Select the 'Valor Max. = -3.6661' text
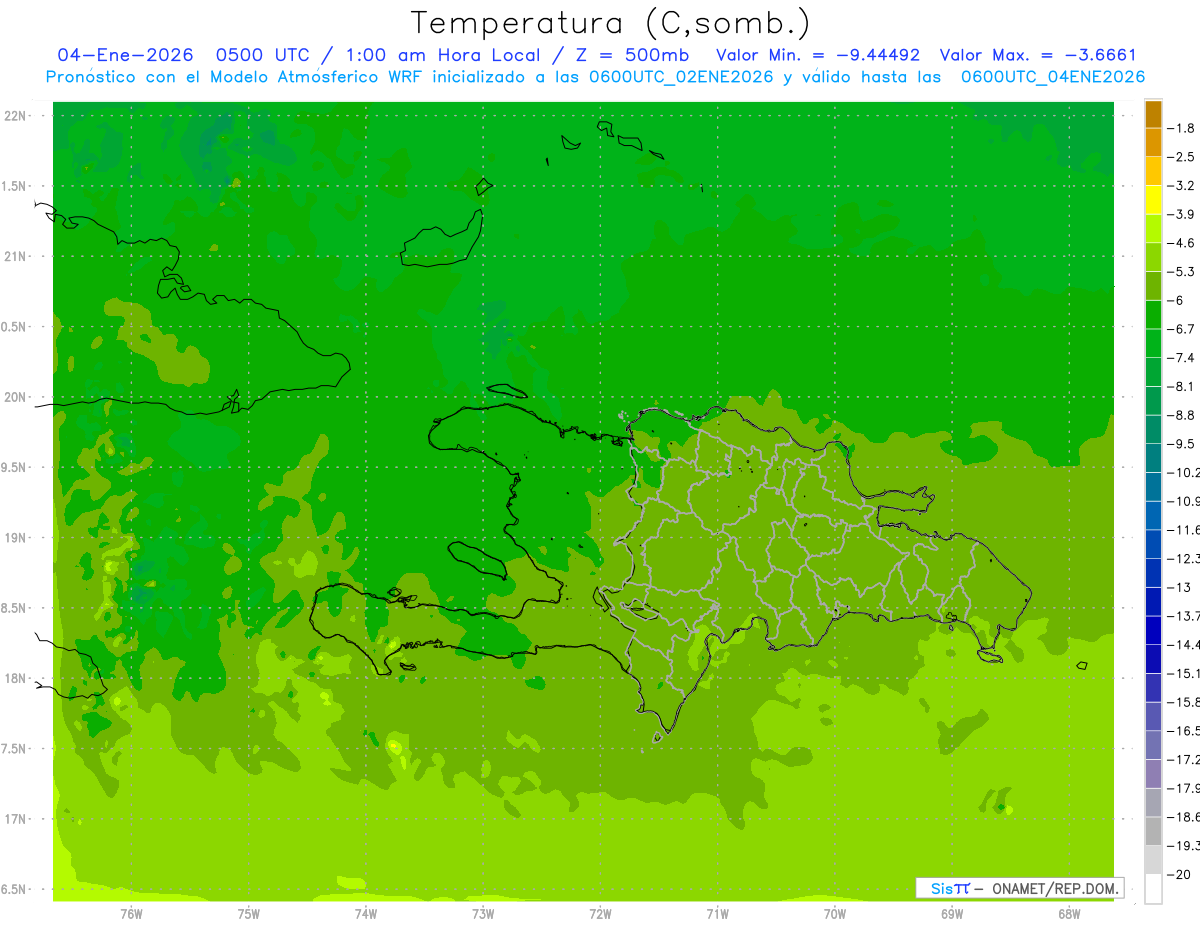Screen dimensions: 1200x927 [x=1039, y=55]
